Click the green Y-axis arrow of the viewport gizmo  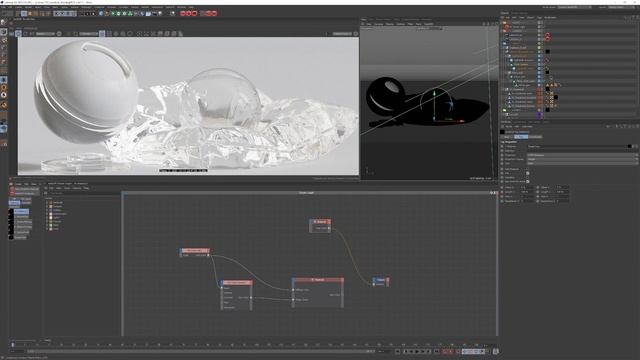[x=434, y=94]
